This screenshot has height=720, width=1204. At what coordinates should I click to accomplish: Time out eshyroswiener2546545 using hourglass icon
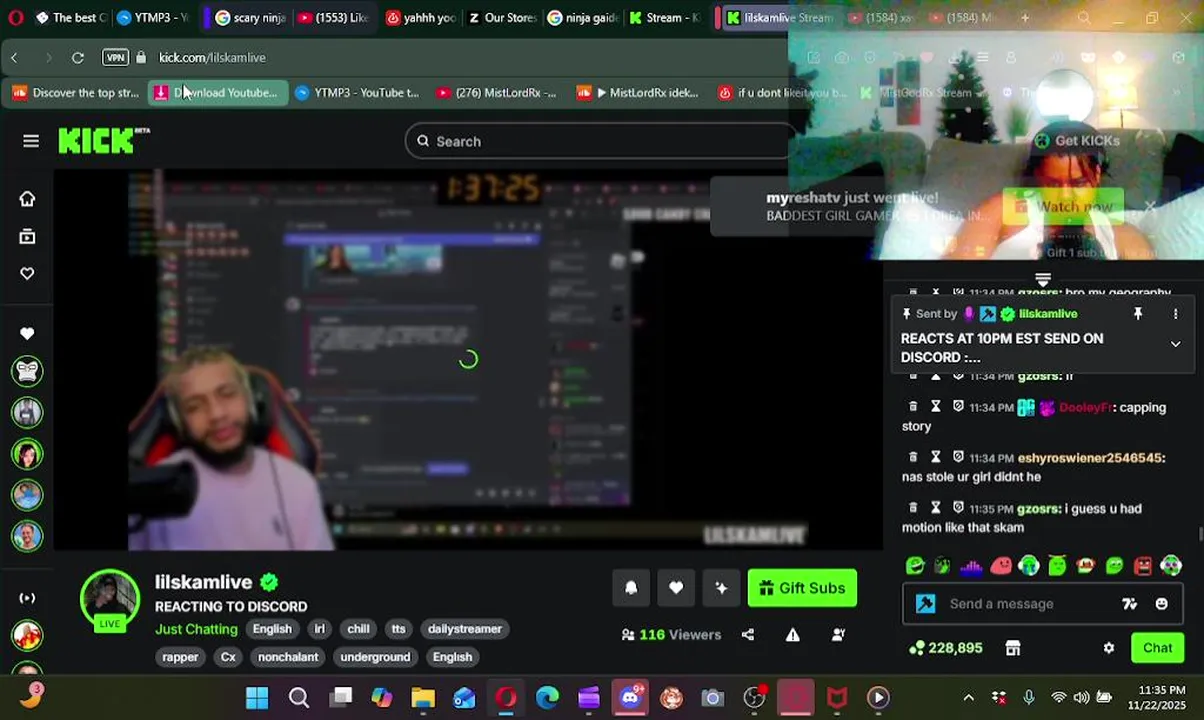pyautogui.click(x=935, y=457)
